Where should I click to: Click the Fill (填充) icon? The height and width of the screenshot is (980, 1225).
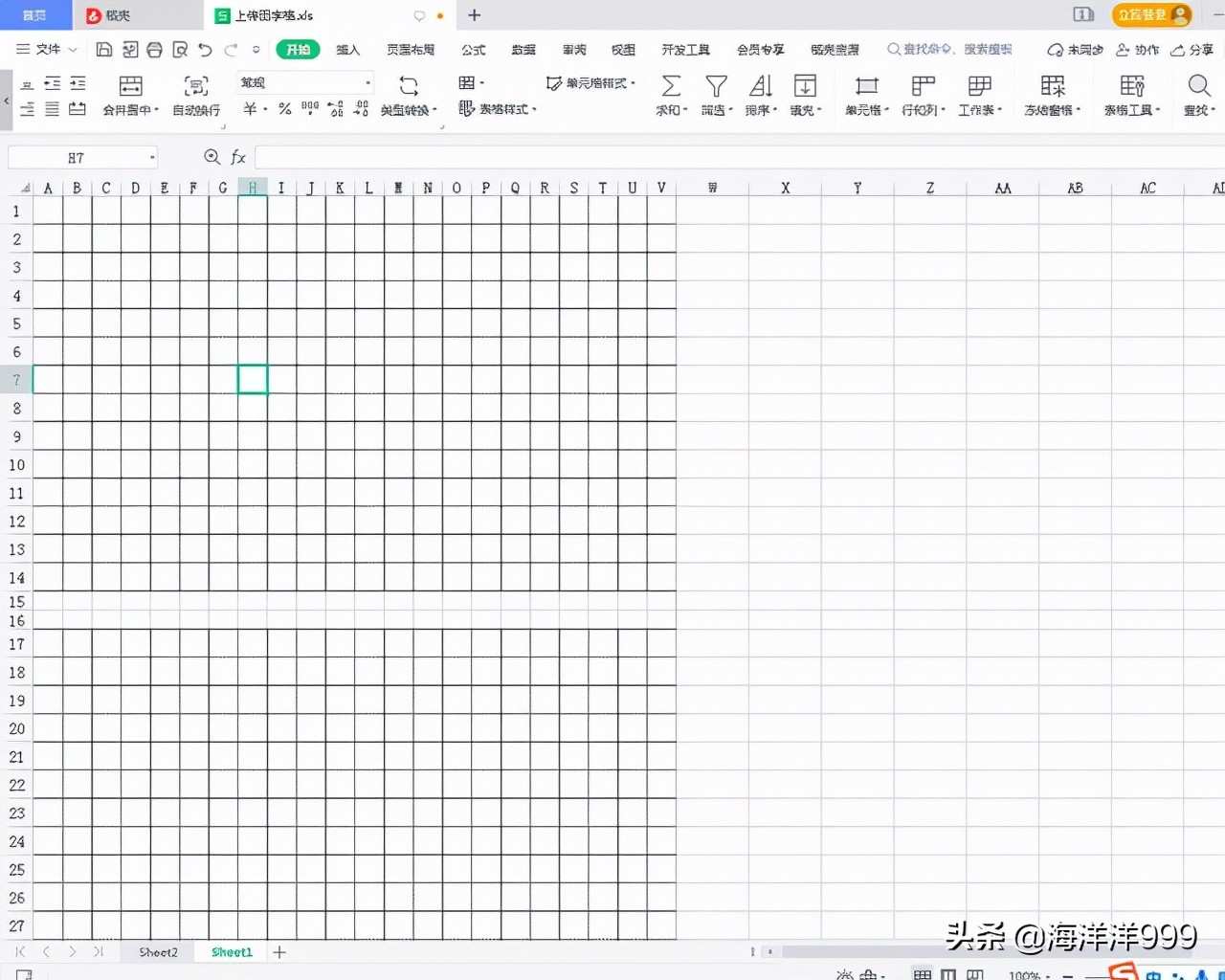click(x=806, y=86)
